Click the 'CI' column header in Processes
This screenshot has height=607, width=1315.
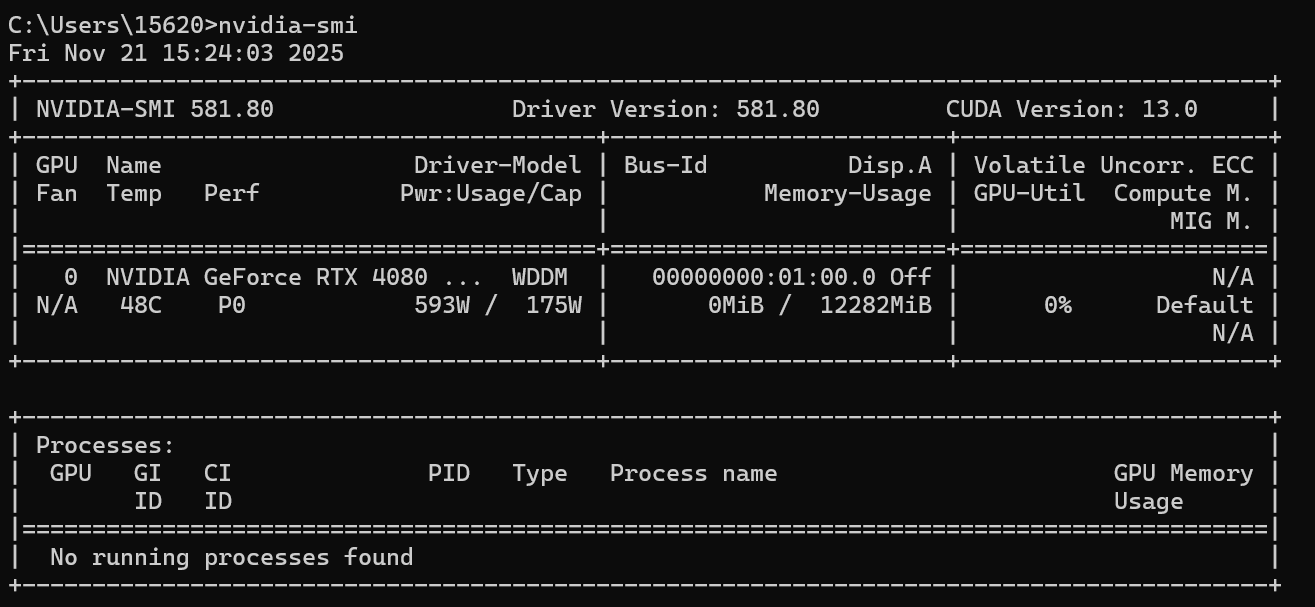218,473
